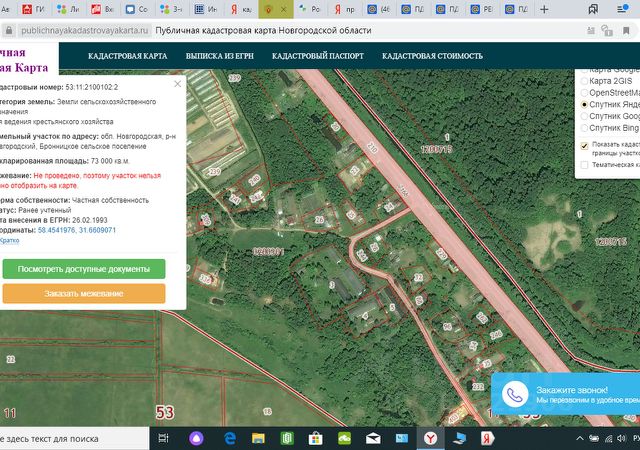Viewport: 640px width, 450px height.
Task: Open the ВЫПИСКА ИЗ ЕГРН menu item
Action: (220, 56)
